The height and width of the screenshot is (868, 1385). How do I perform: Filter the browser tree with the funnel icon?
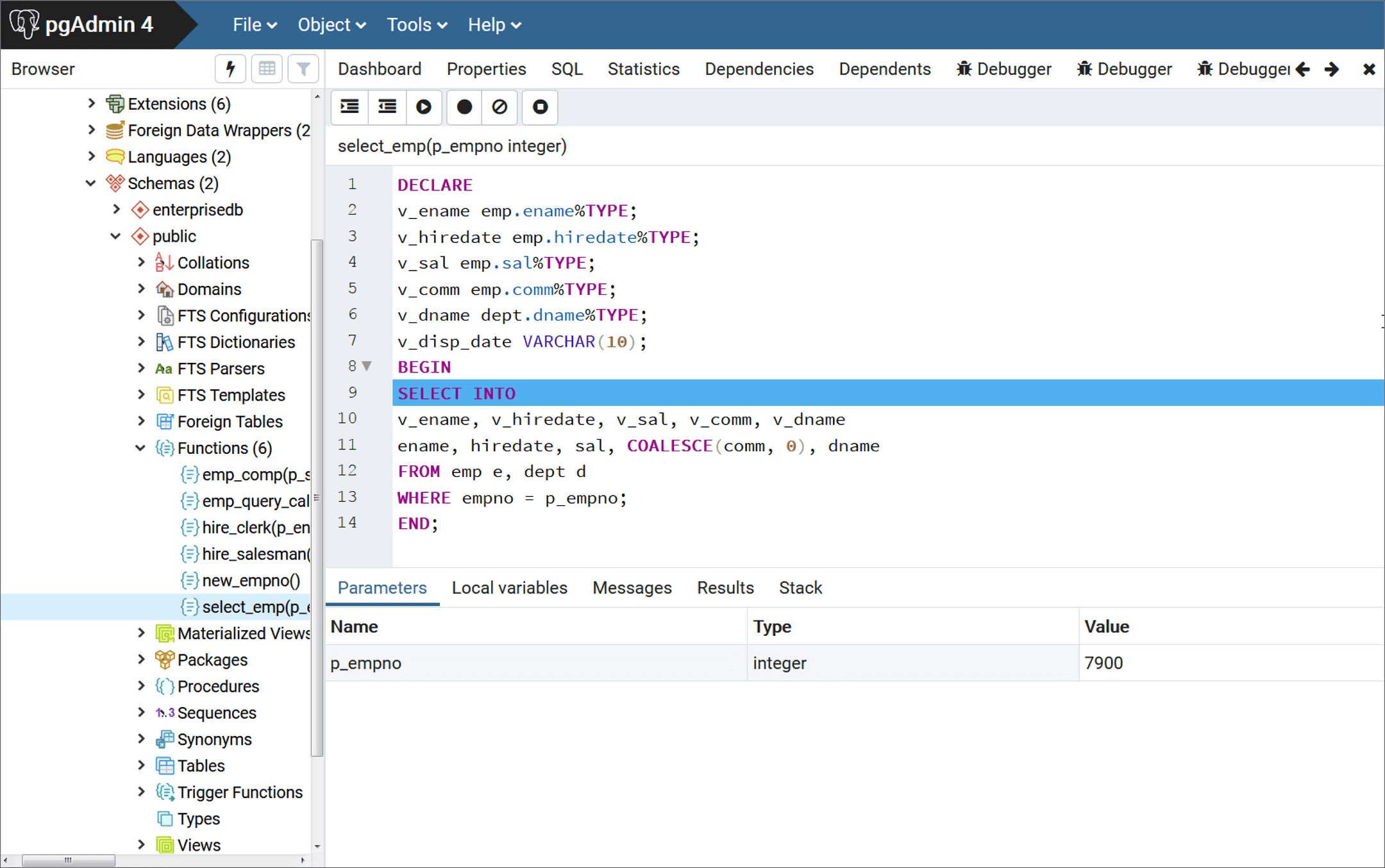pos(303,69)
